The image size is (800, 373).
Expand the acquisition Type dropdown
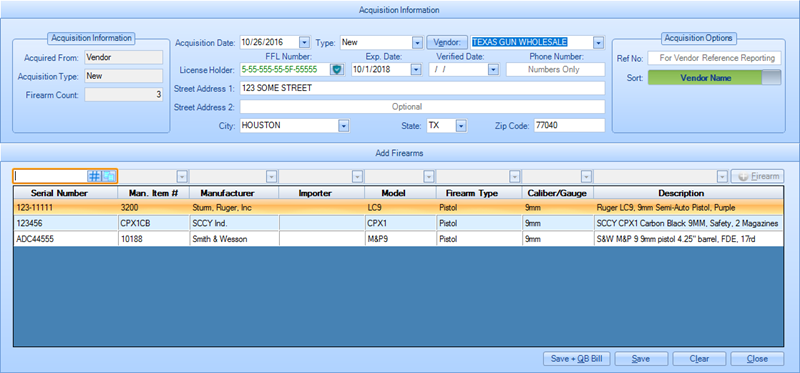click(417, 42)
